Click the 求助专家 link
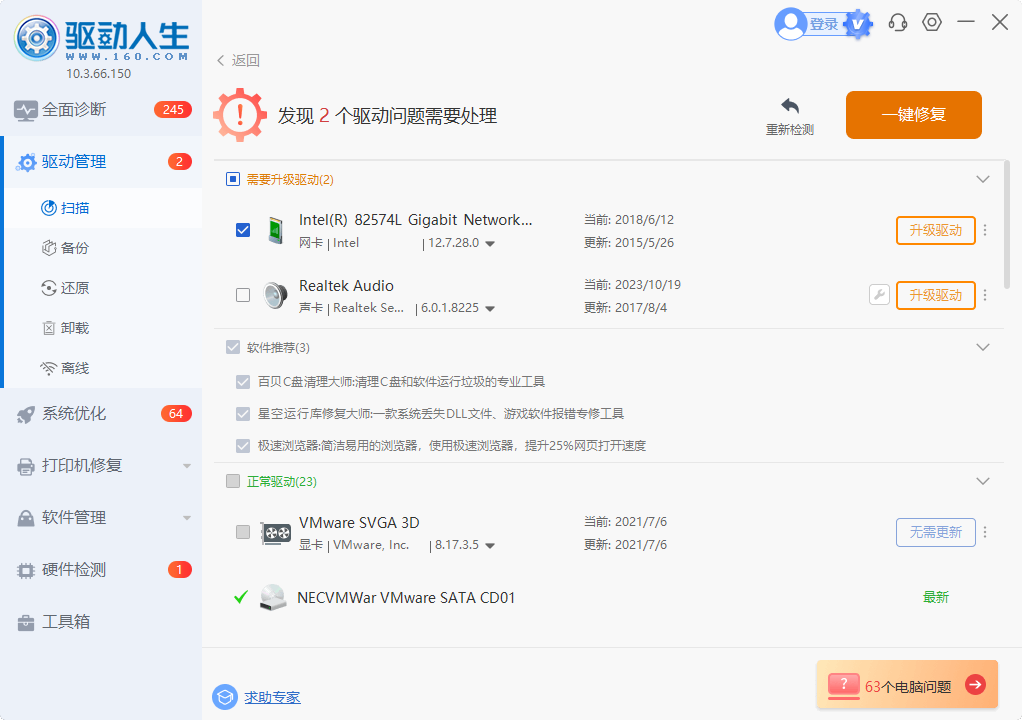Image resolution: width=1022 pixels, height=720 pixels. pos(272,697)
